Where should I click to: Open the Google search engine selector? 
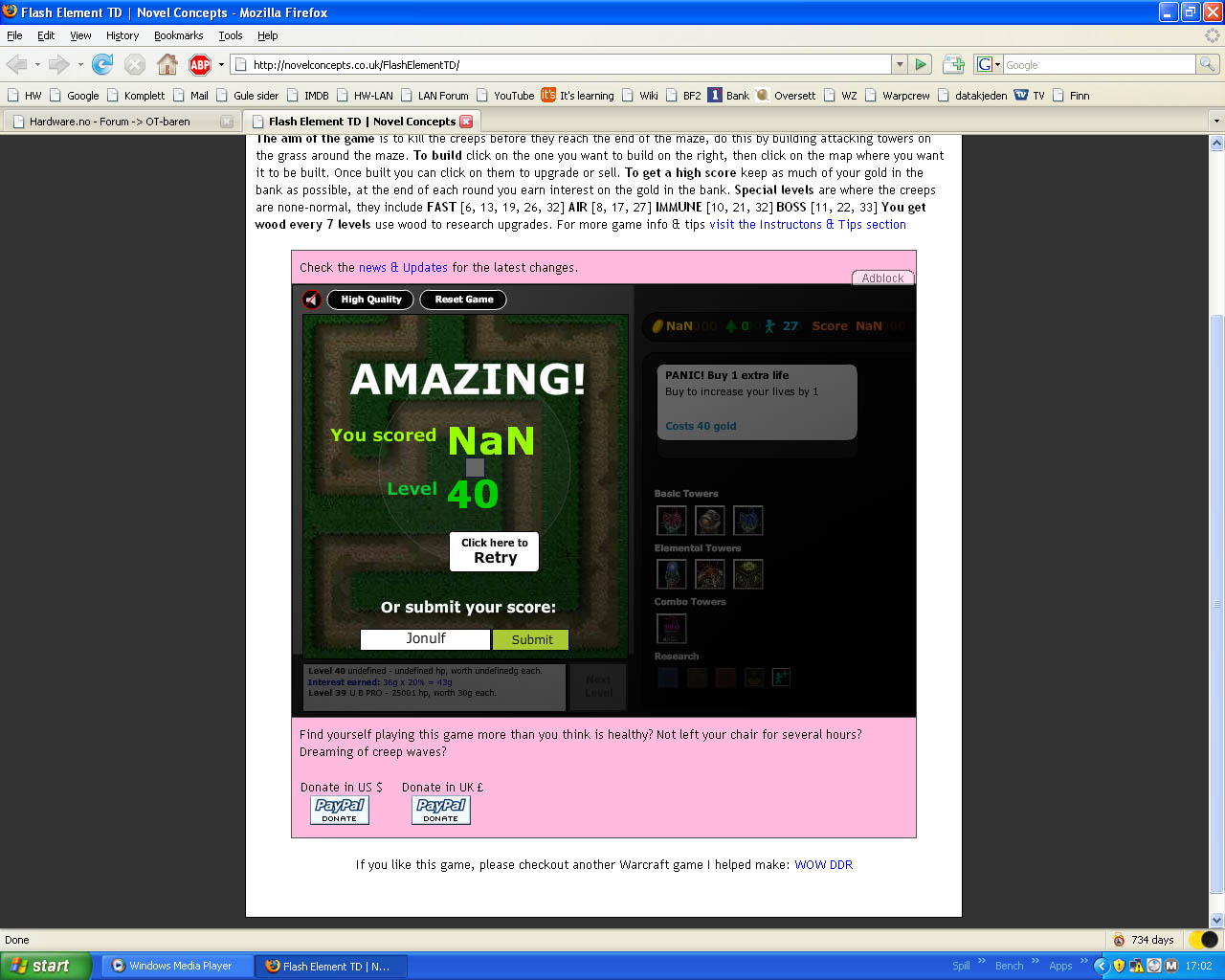[988, 64]
